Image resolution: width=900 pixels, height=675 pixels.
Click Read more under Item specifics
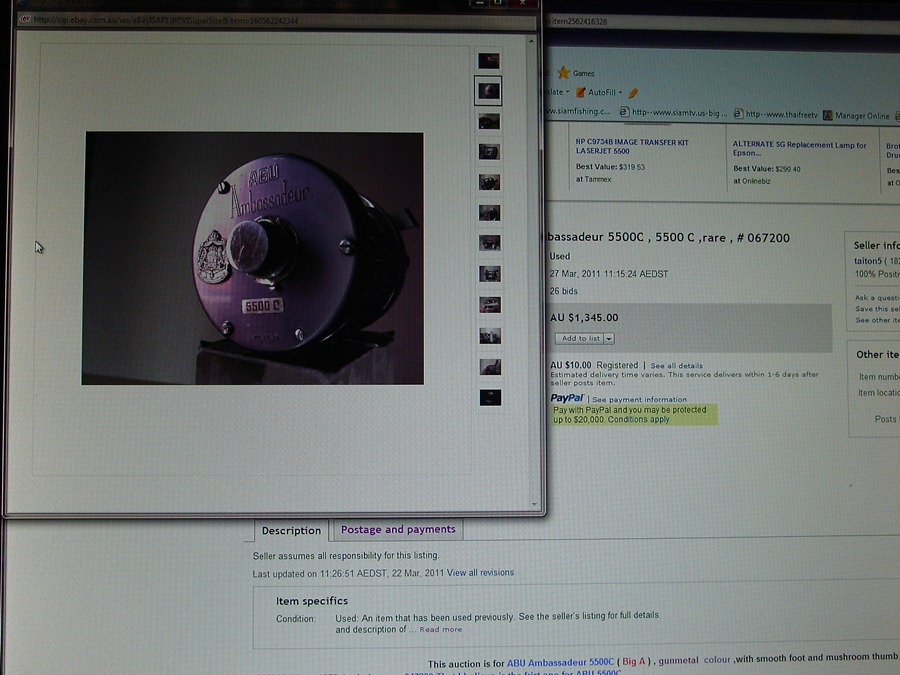(440, 630)
